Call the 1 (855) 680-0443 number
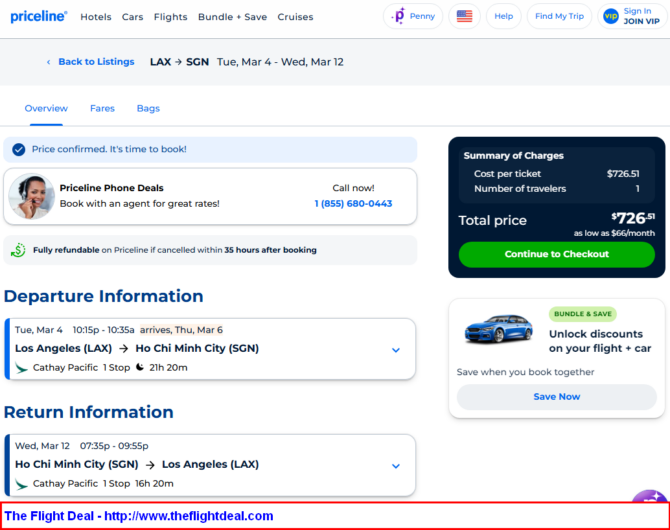The width and height of the screenshot is (670, 530). coord(353,204)
